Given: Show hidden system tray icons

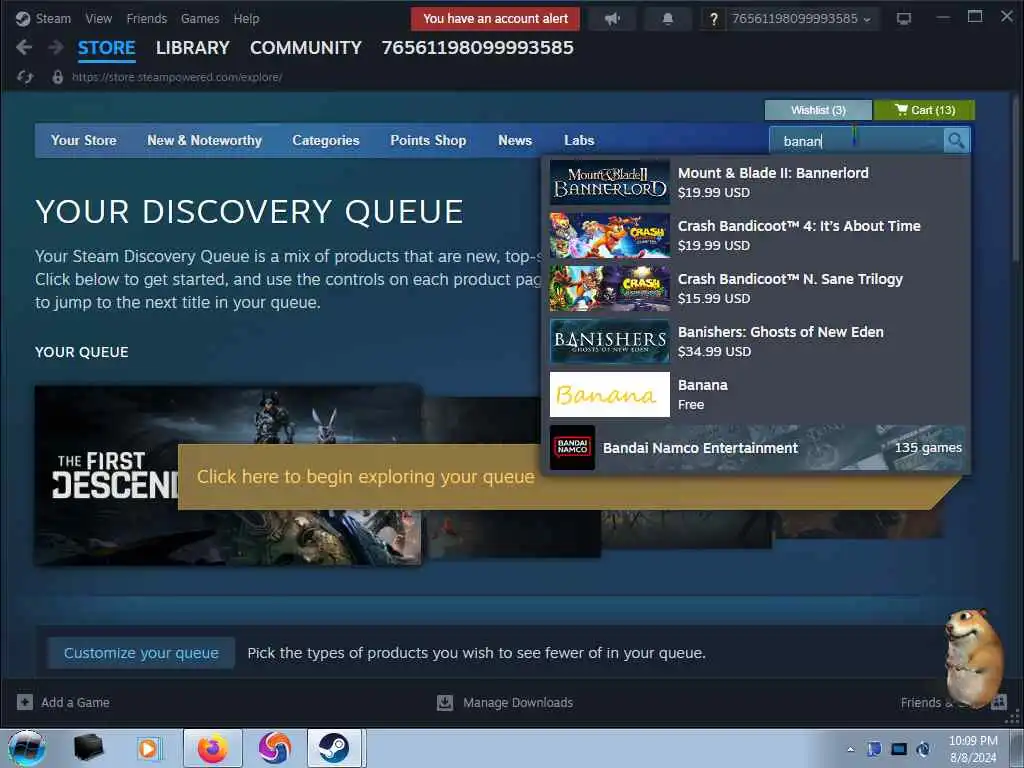Looking at the screenshot, I should (x=850, y=749).
